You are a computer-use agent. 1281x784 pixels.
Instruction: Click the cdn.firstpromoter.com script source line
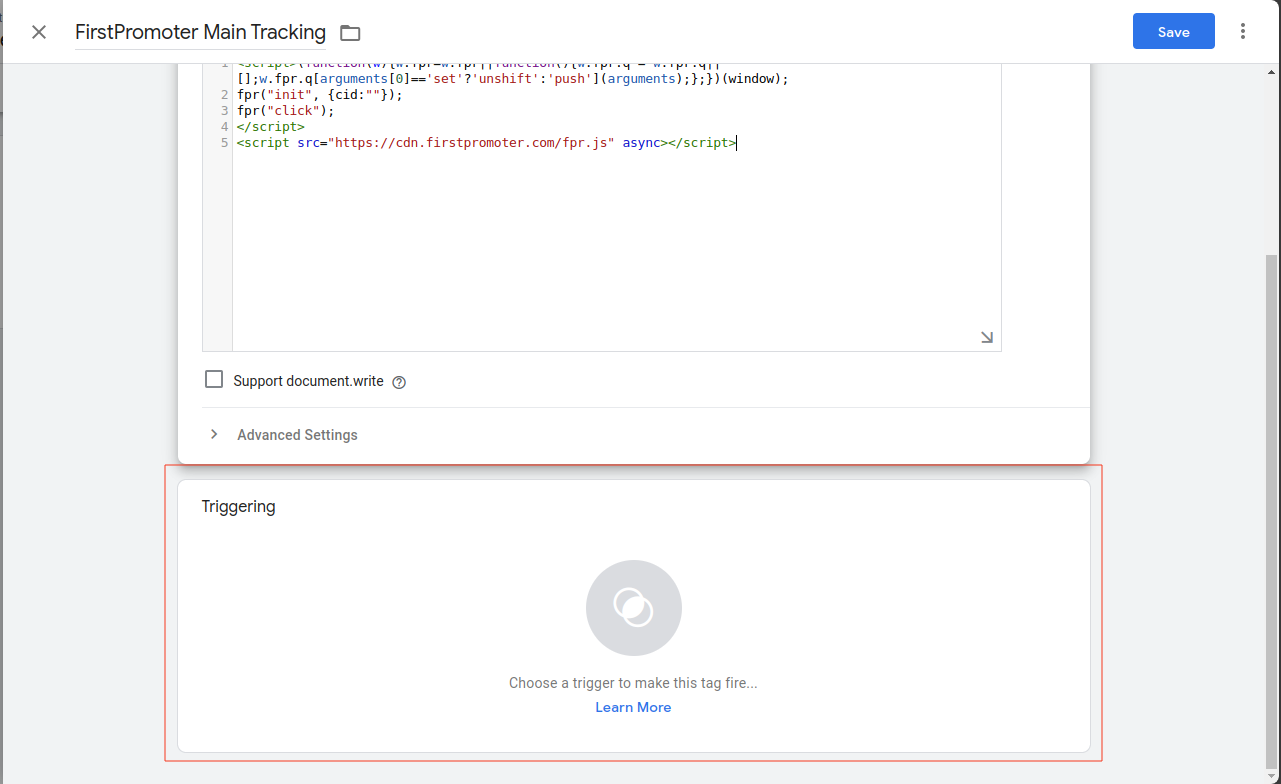(486, 143)
